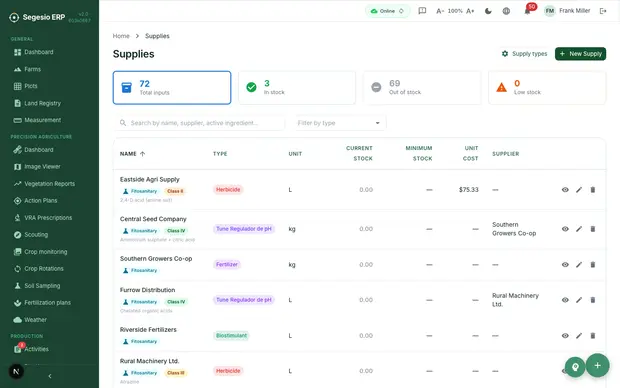Delete Furrow Distribution row
Screen dimensions: 620x388
coord(593,300)
